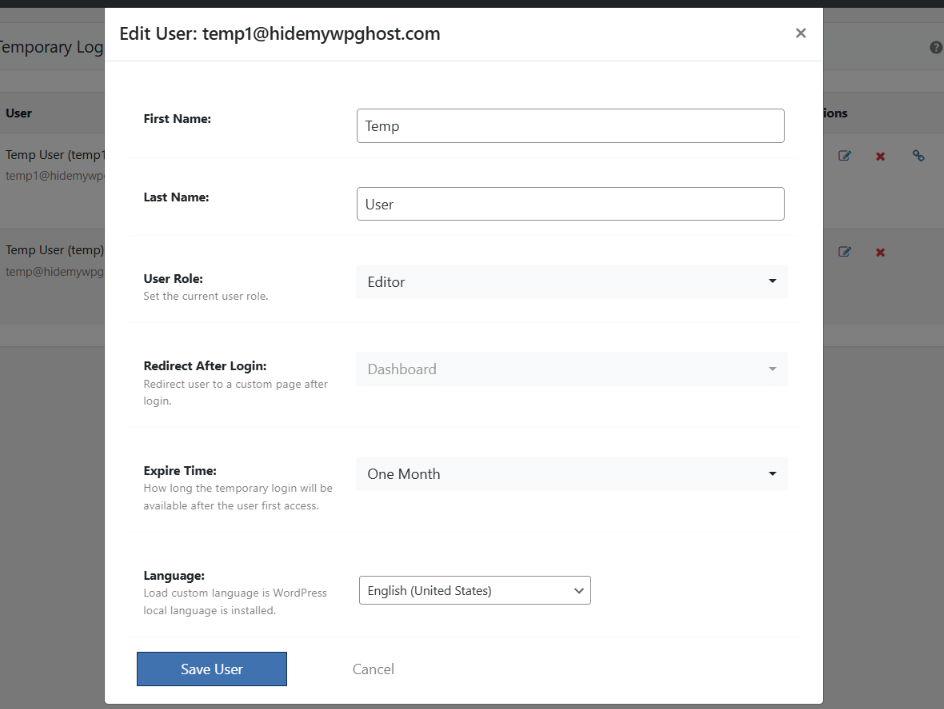944x709 pixels.
Task: Delete the temp user with the red X
Action: click(880, 251)
